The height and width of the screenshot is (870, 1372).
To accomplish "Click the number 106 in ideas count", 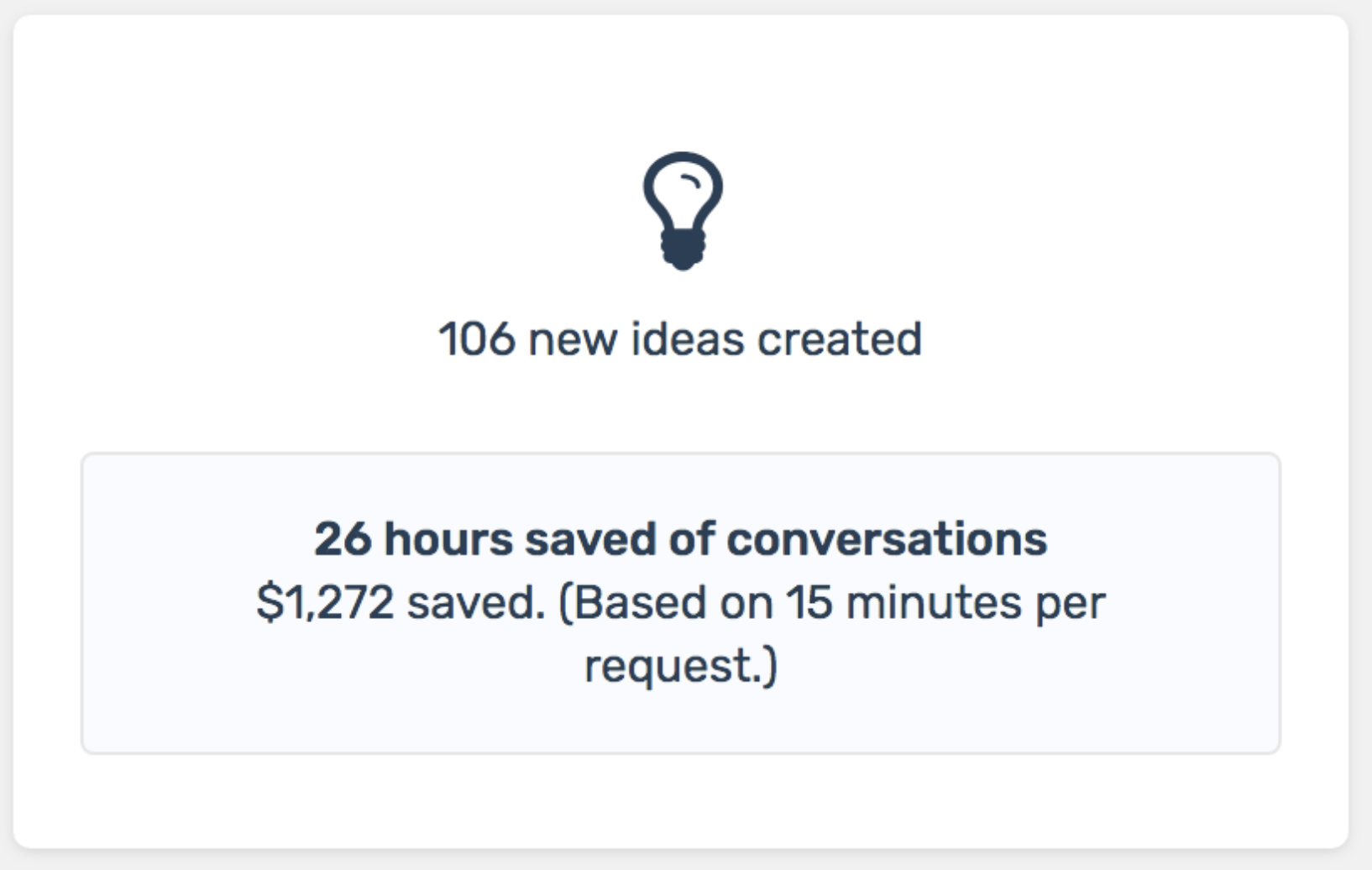I will [x=477, y=339].
